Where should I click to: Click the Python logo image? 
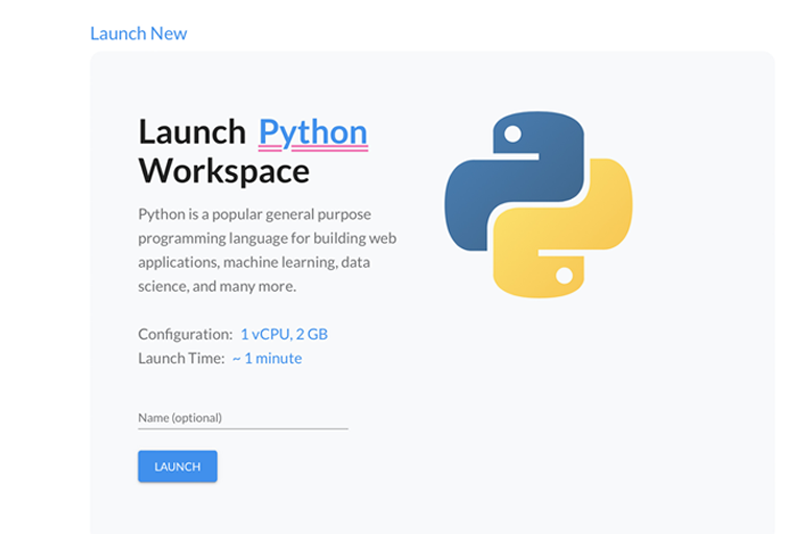pyautogui.click(x=538, y=204)
